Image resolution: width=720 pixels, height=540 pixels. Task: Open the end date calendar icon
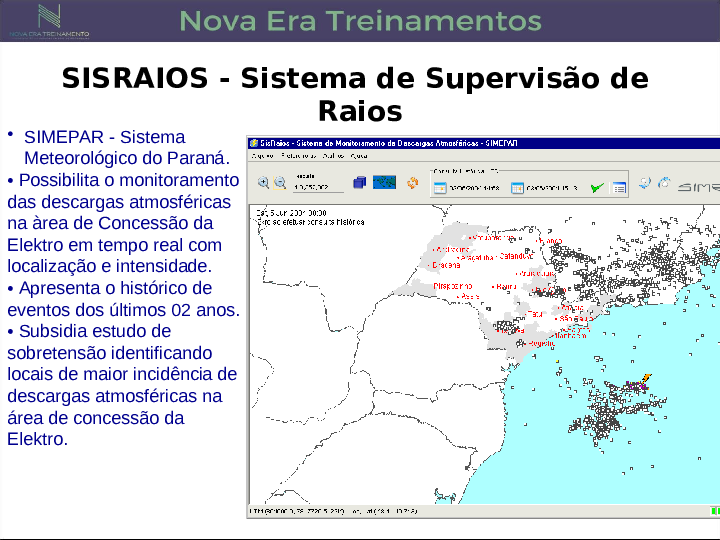click(x=517, y=188)
